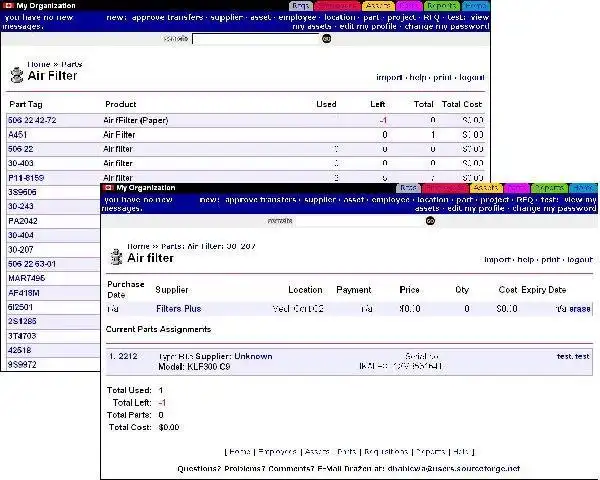The image size is (600, 480).
Task: Click new location in the front window
Action: [x=433, y=199]
